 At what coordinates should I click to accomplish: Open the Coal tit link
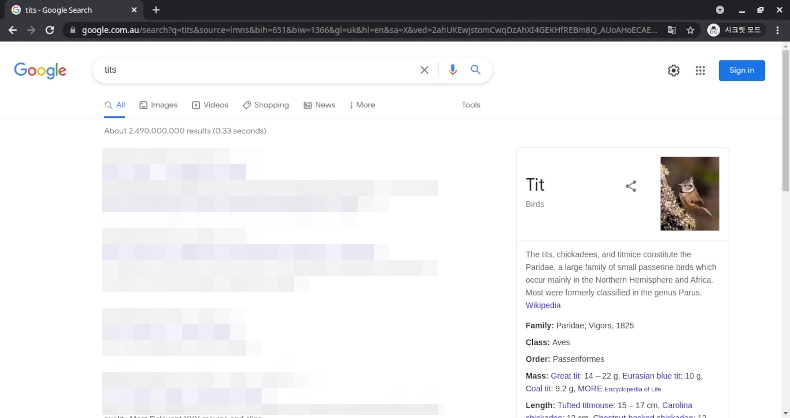coord(539,388)
